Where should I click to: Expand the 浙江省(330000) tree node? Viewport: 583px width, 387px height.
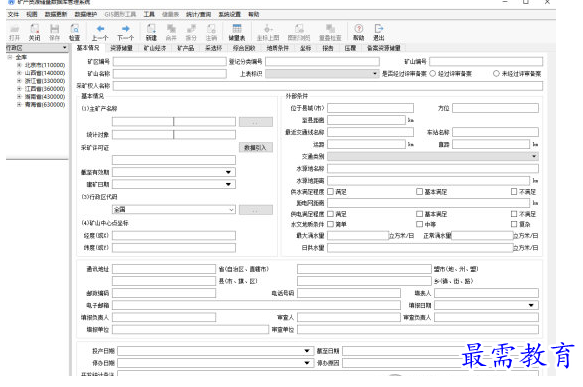pyautogui.click(x=19, y=81)
